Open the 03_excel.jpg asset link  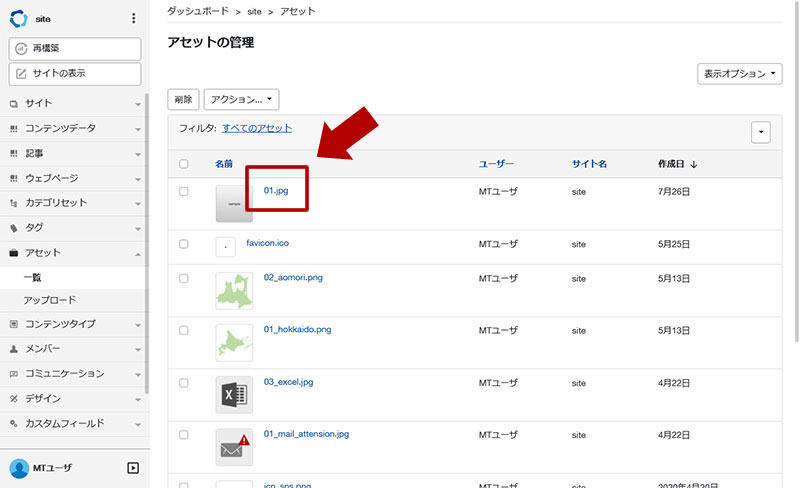tap(288, 382)
